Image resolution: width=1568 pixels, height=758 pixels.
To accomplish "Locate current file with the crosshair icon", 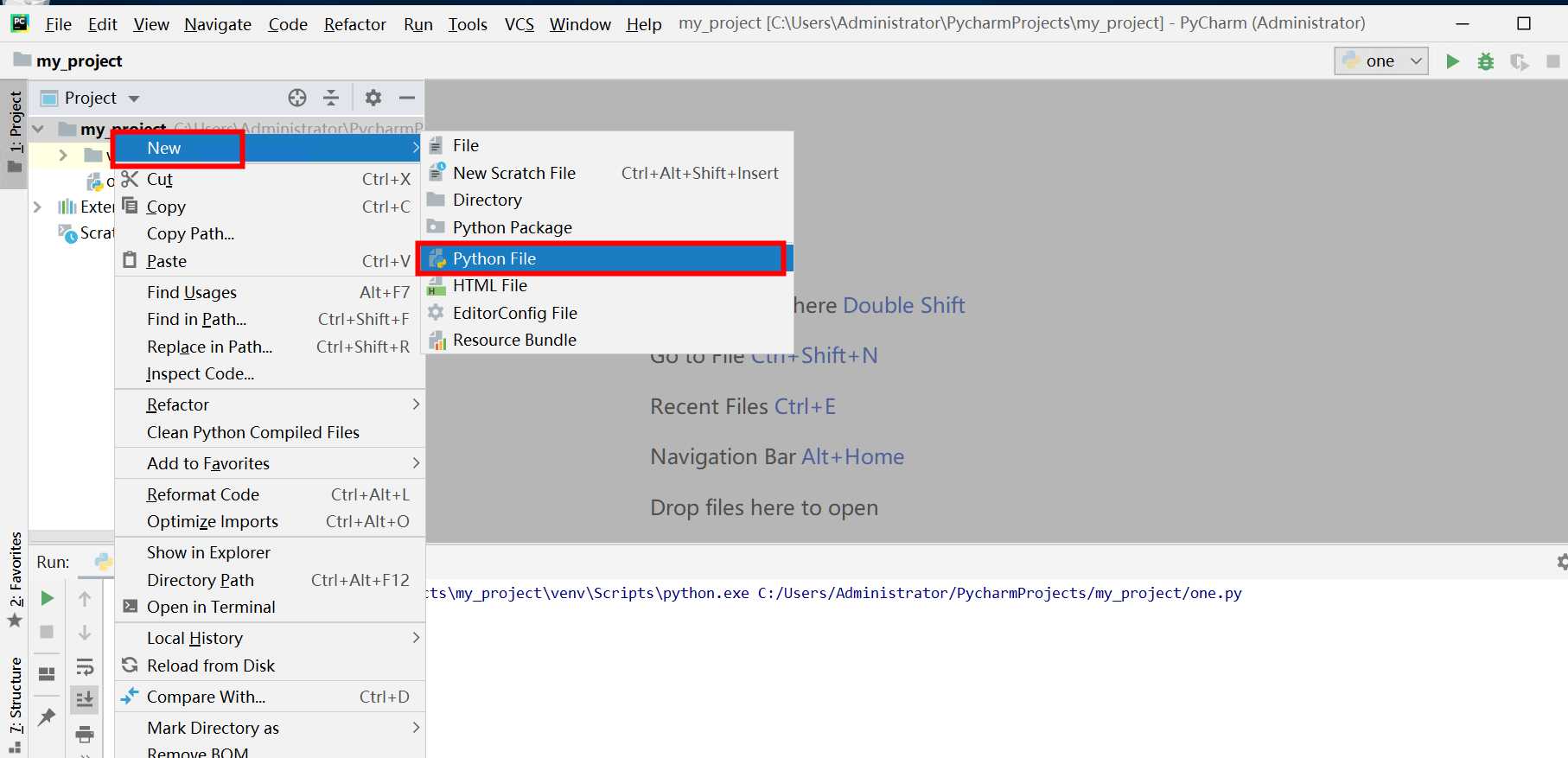I will (x=297, y=98).
